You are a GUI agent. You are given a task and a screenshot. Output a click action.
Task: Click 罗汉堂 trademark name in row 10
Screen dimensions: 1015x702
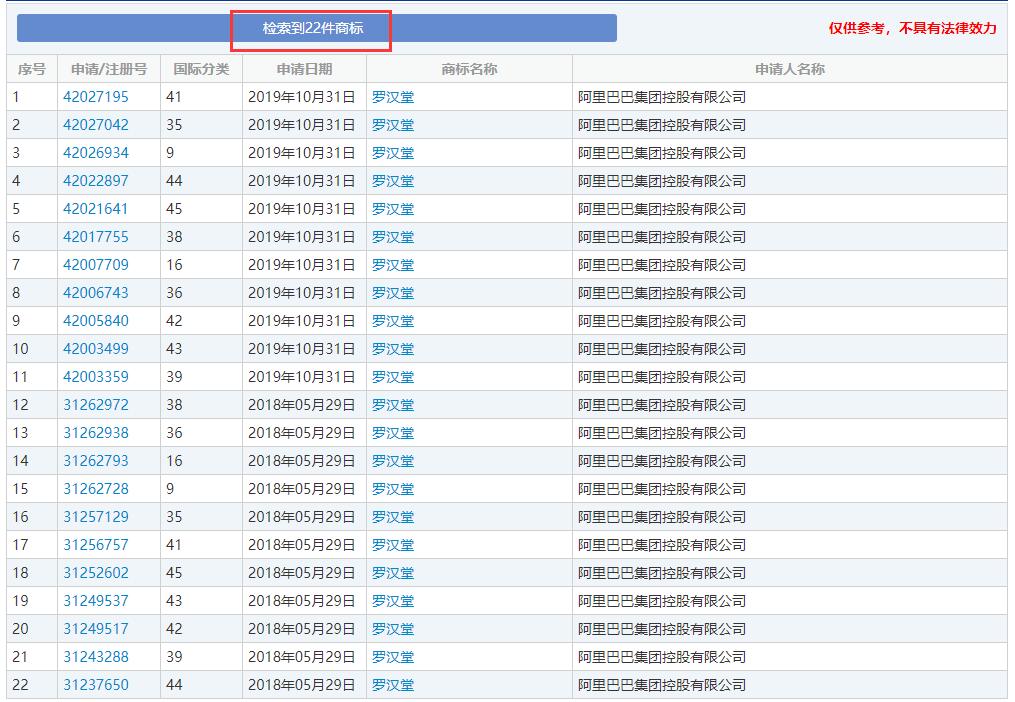point(393,349)
